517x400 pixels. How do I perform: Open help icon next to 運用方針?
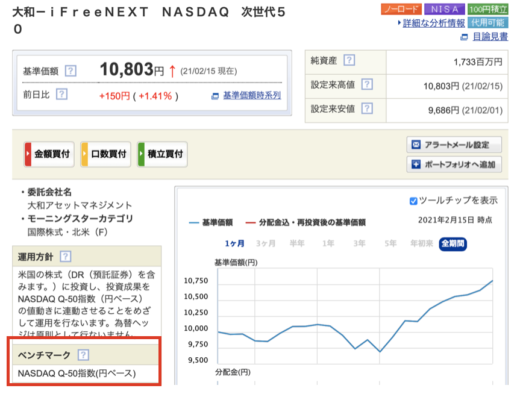pyautogui.click(x=65, y=256)
